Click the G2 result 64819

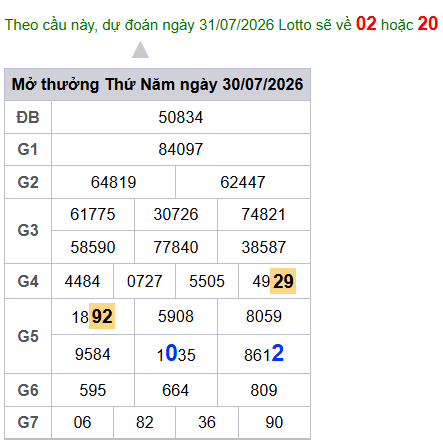point(114,182)
